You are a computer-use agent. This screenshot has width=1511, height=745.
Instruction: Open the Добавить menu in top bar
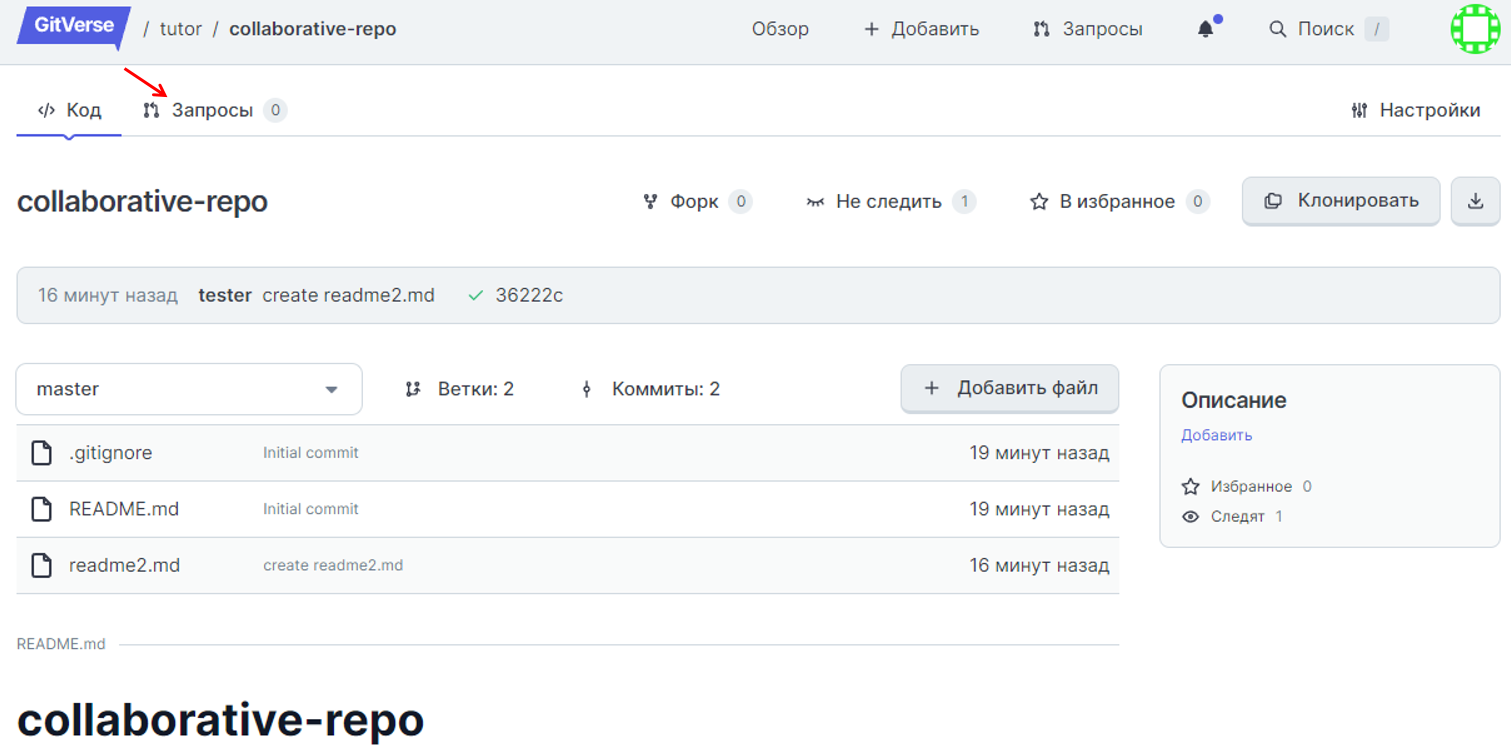(x=921, y=29)
